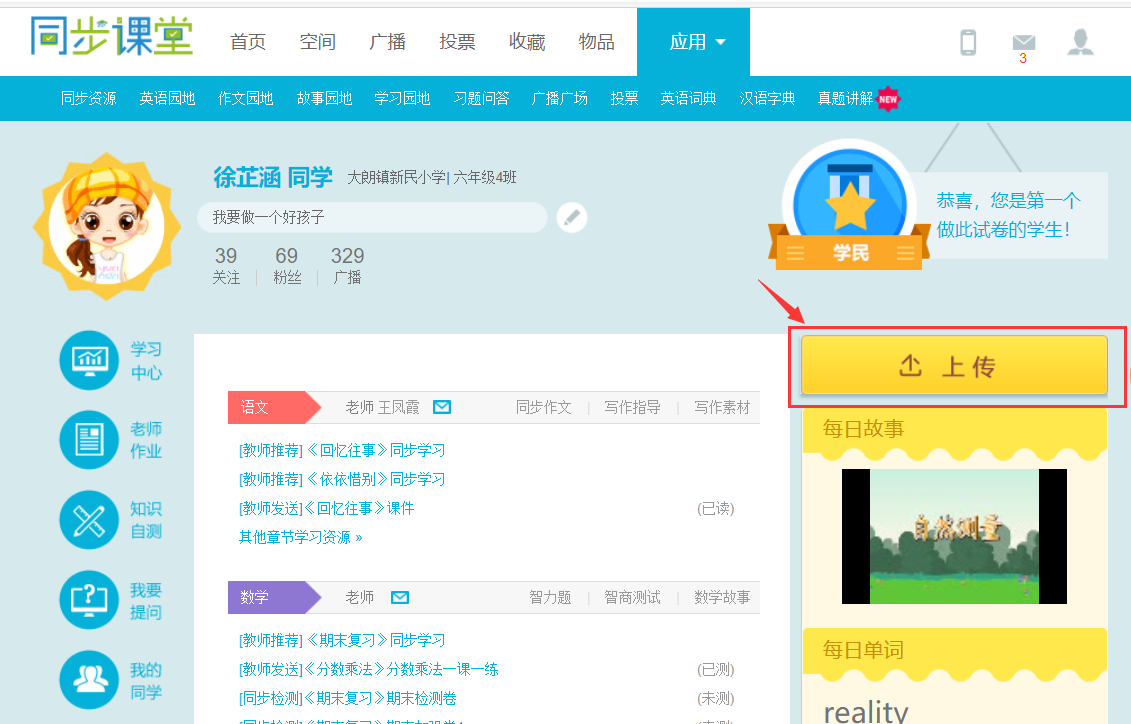Click the 智商测试 link in 数学 section
Image resolution: width=1131 pixels, height=724 pixels.
(632, 597)
